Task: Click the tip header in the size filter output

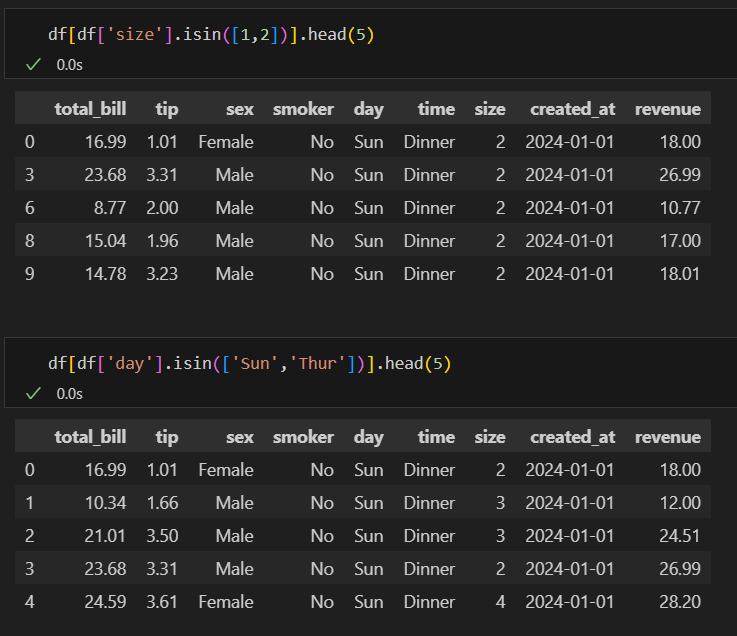Action: click(x=167, y=109)
